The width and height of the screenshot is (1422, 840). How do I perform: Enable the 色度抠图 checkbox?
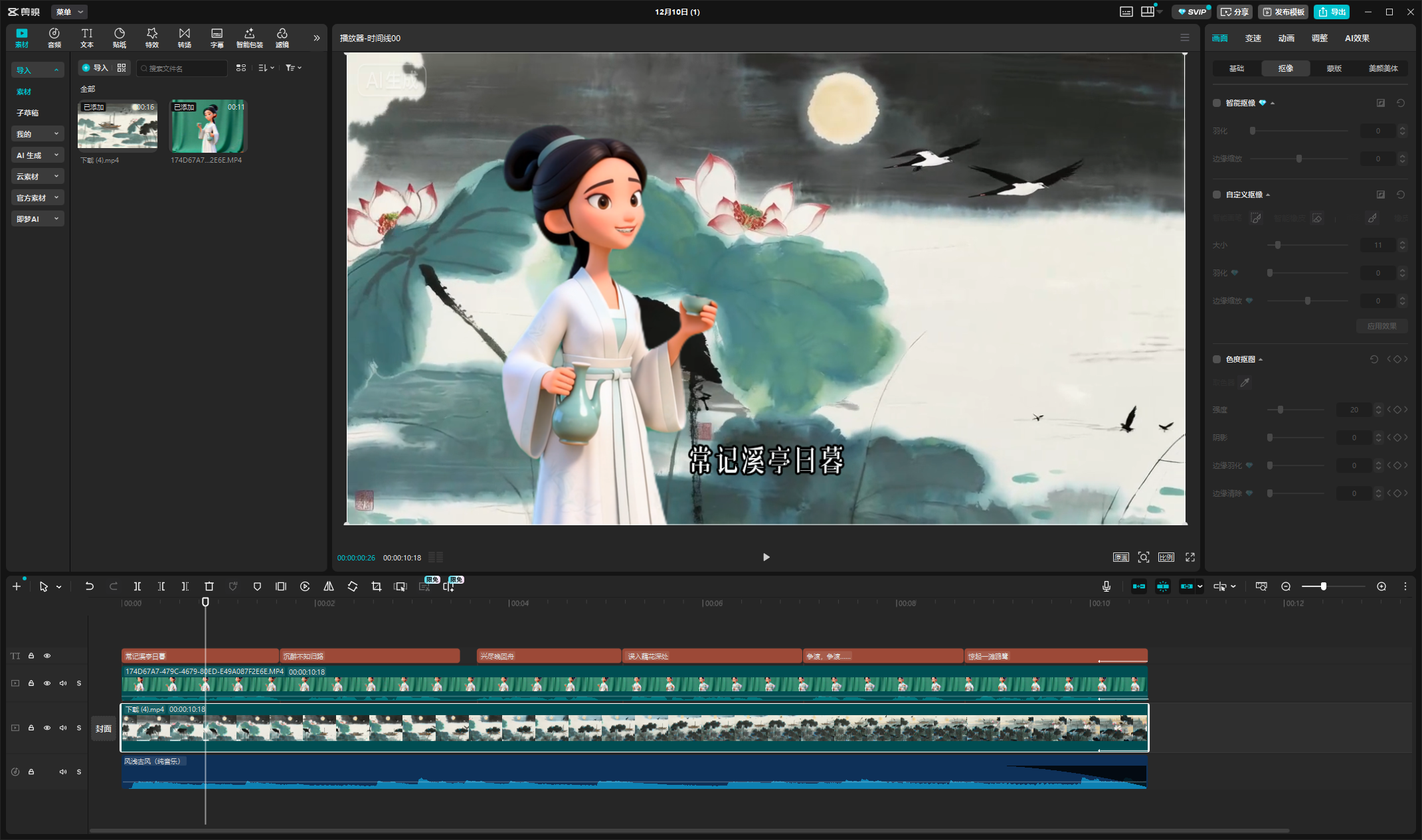click(x=1217, y=359)
